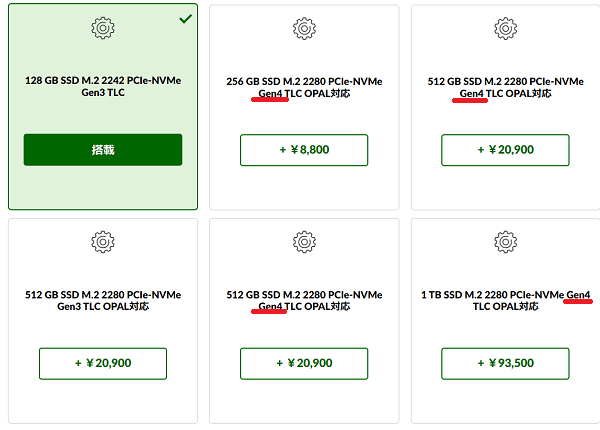Image resolution: width=600 pixels, height=430 pixels.
Task: Click the 1 TB SSD M.2 2280 Gen4 label
Action: (x=505, y=301)
